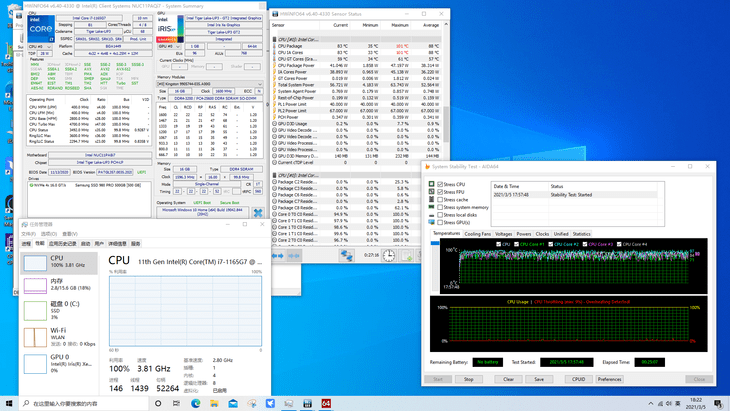Viewport: 730px width, 411px height.
Task: Uncheck the Stress CPU checkbox
Action: (440, 185)
